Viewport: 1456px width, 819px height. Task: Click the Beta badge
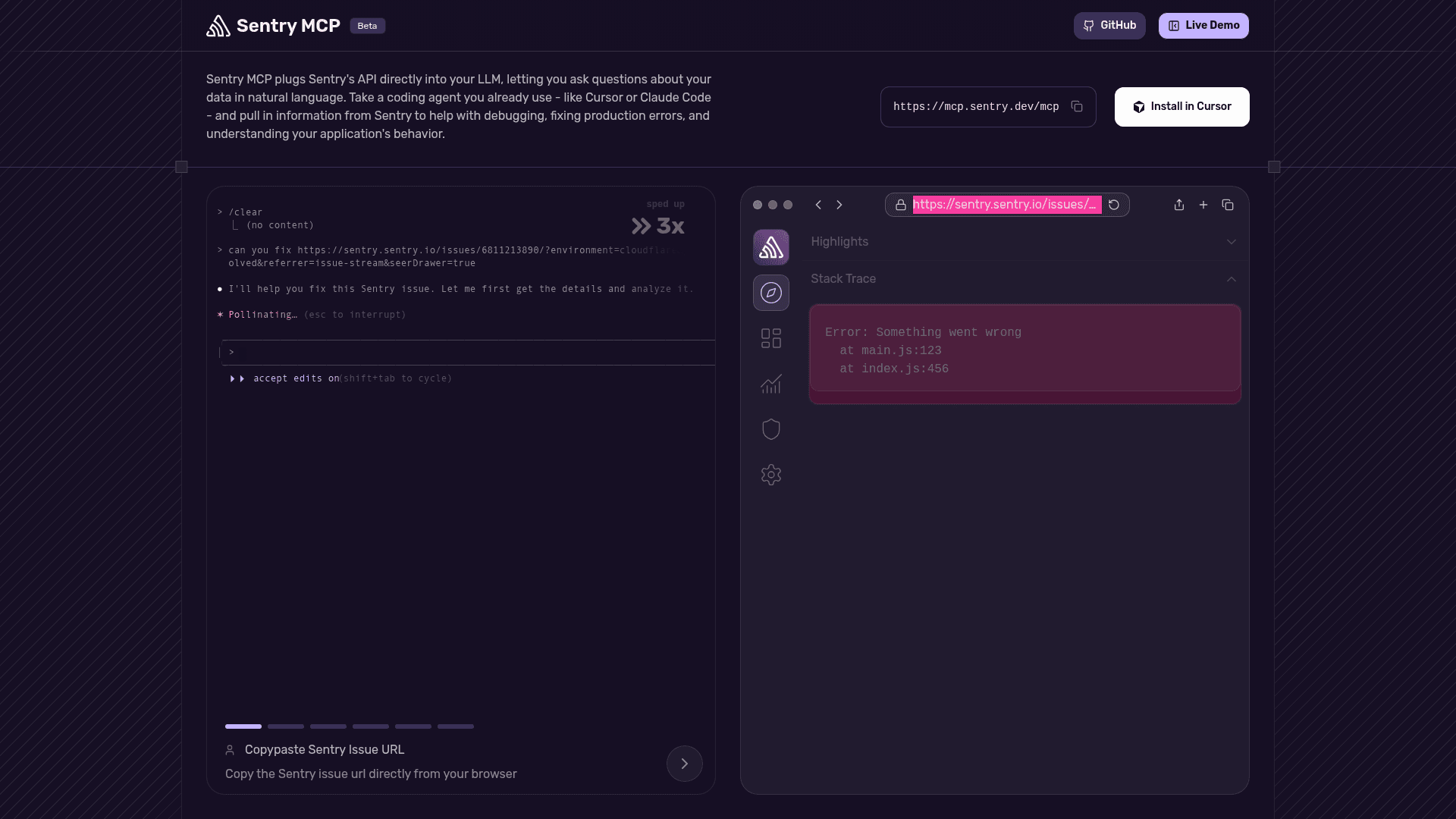[x=368, y=26]
